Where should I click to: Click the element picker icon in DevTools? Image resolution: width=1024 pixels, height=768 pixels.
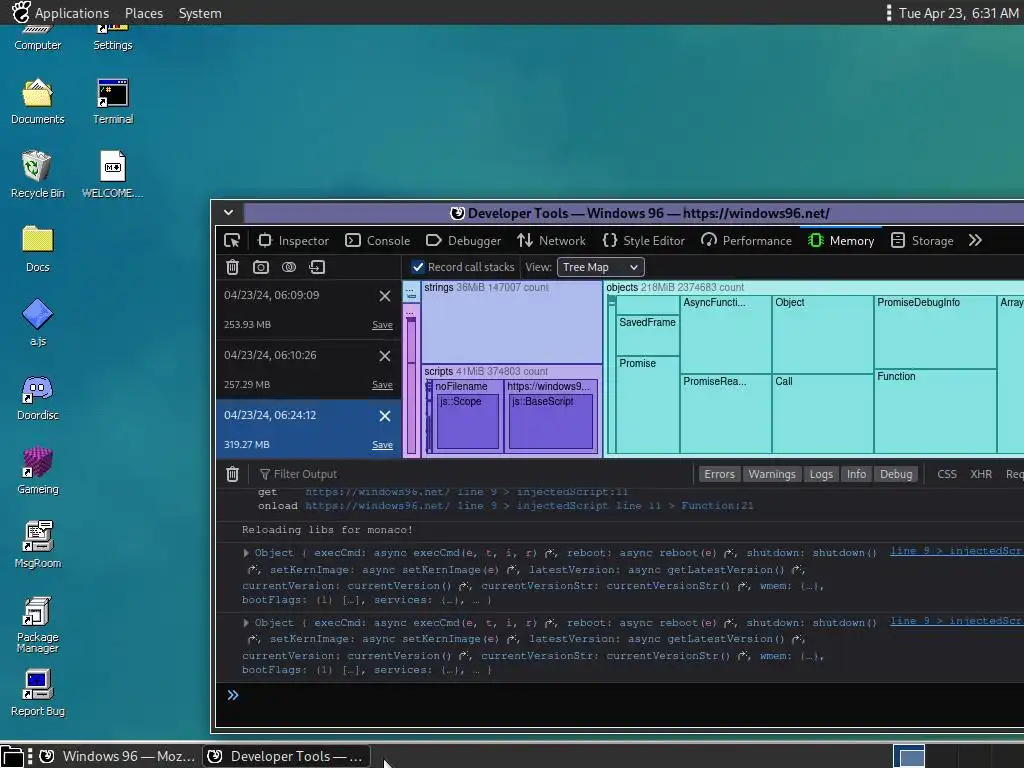(232, 241)
